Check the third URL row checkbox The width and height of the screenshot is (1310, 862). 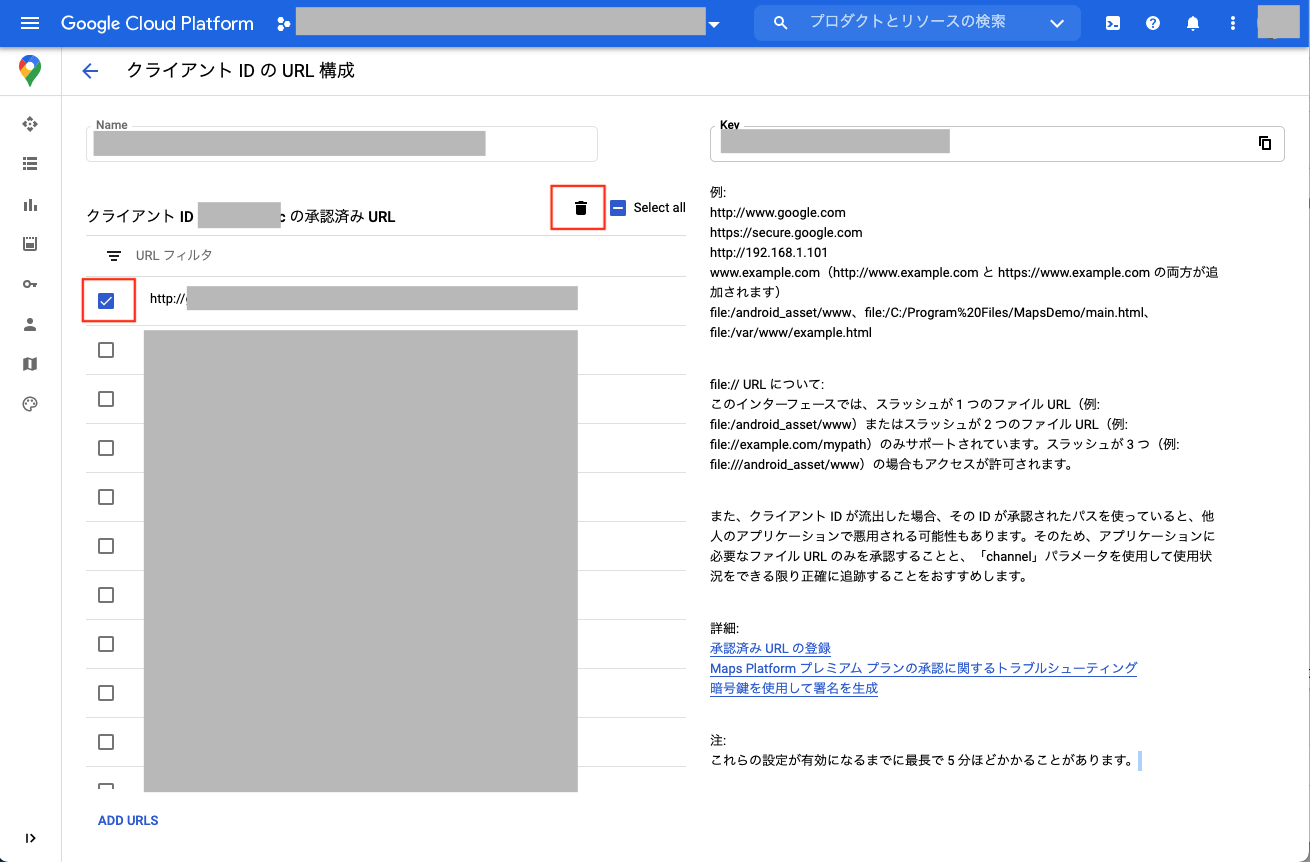pos(106,399)
